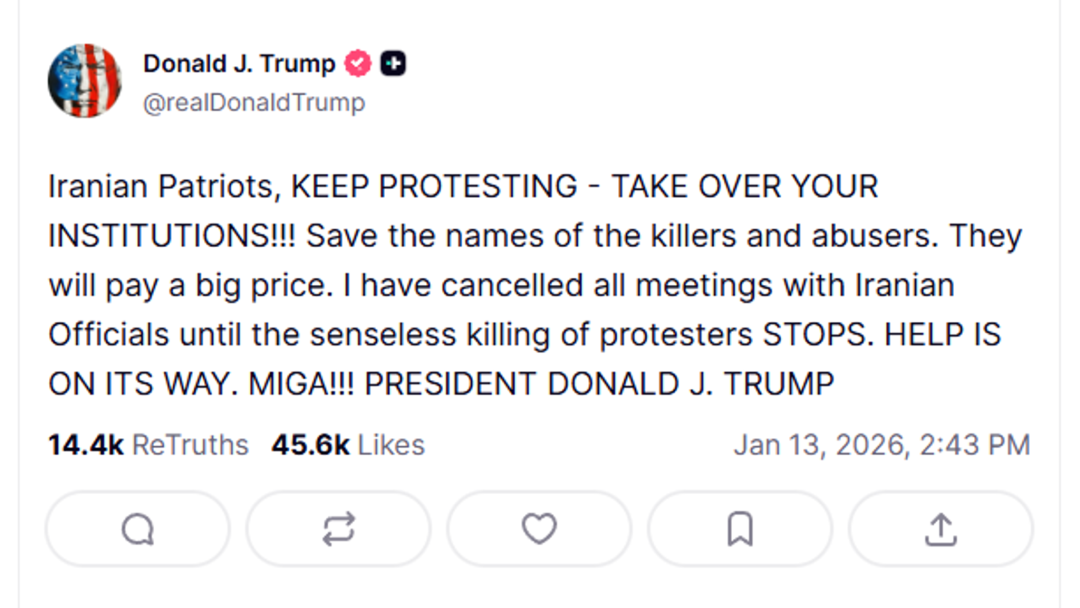1080x608 pixels.
Task: Click the 'HELP IS' text in the post
Action: pyautogui.click(x=942, y=335)
